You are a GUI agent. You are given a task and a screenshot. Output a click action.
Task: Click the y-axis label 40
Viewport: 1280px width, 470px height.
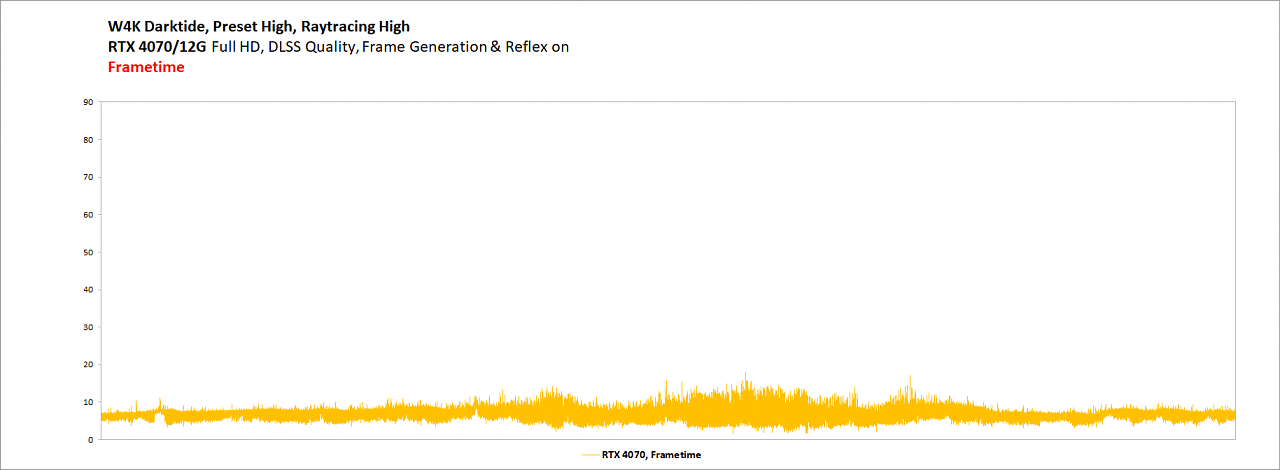89,290
